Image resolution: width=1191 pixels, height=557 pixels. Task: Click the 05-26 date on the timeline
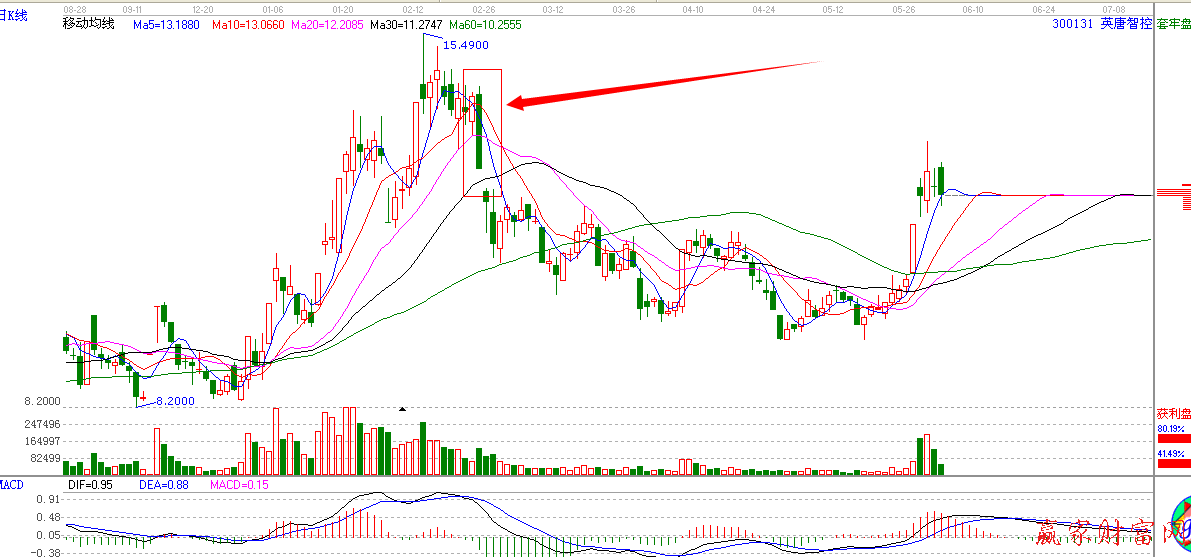905,8
